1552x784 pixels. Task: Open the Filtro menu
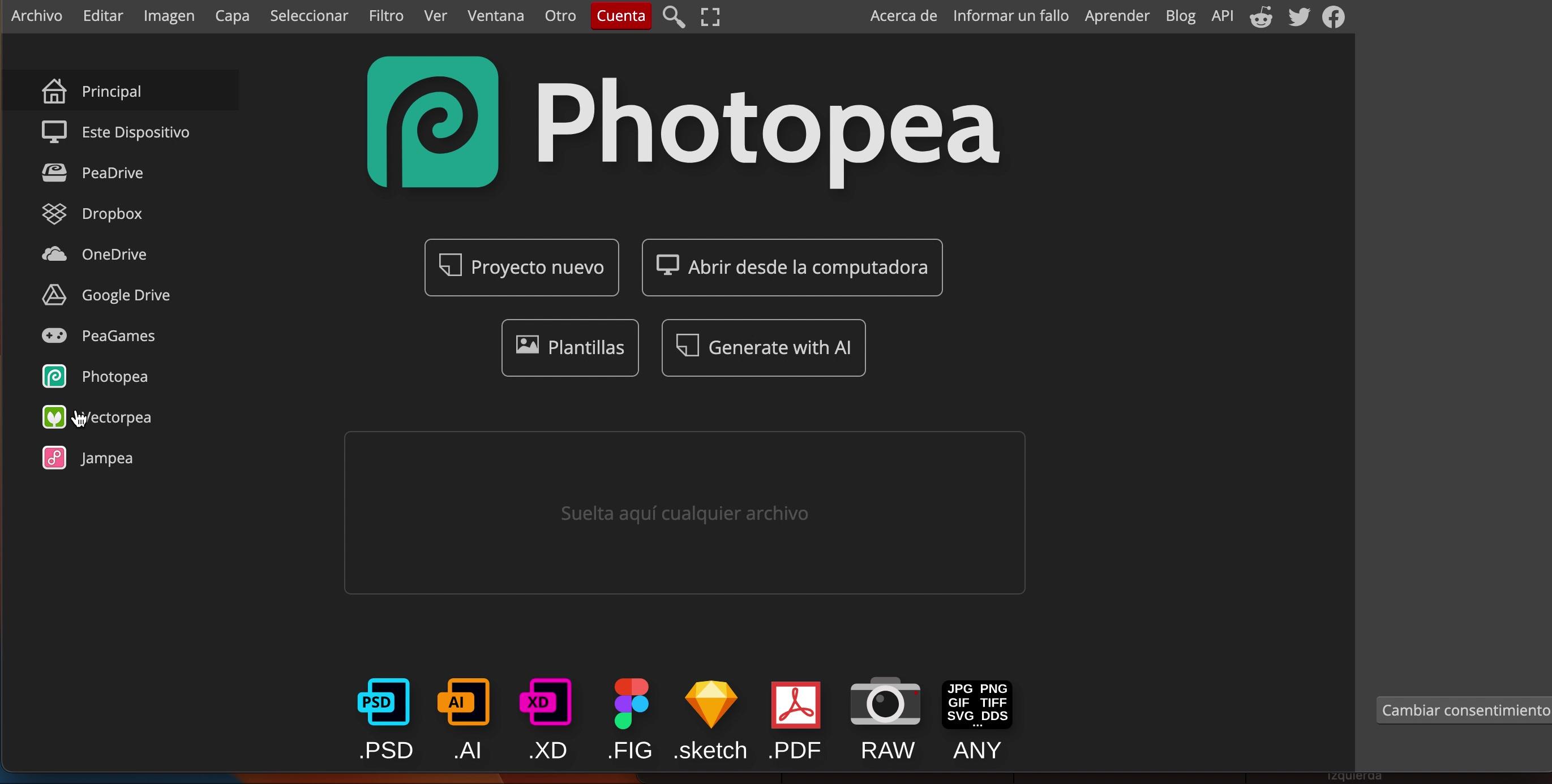tap(385, 16)
